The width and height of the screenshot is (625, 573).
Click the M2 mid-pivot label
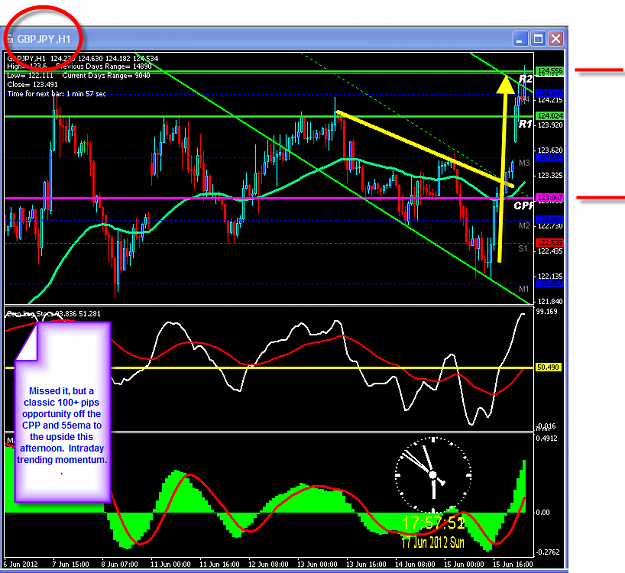(524, 226)
